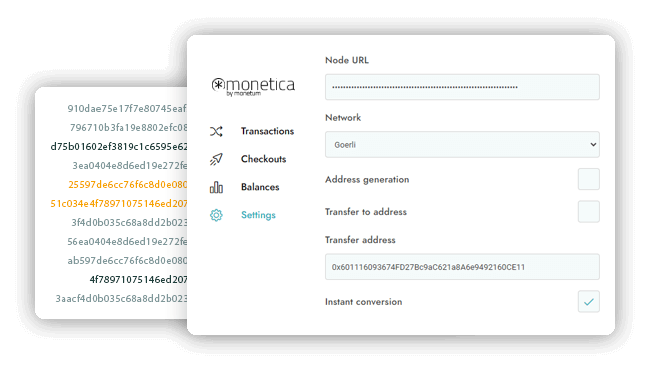Select orange hash 25597de6cc76f6c8d0e080
Image resolution: width=650 pixels, height=370 pixels.
click(x=128, y=185)
